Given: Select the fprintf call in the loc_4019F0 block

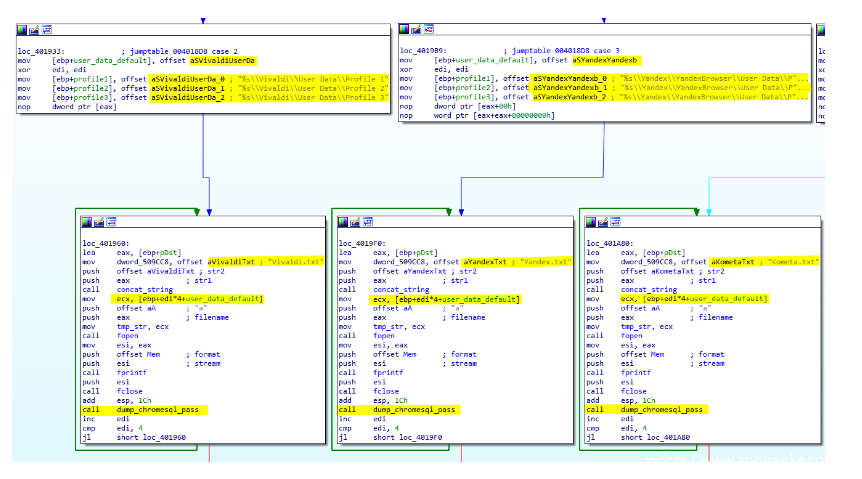Looking at the screenshot, I should click(x=387, y=372).
